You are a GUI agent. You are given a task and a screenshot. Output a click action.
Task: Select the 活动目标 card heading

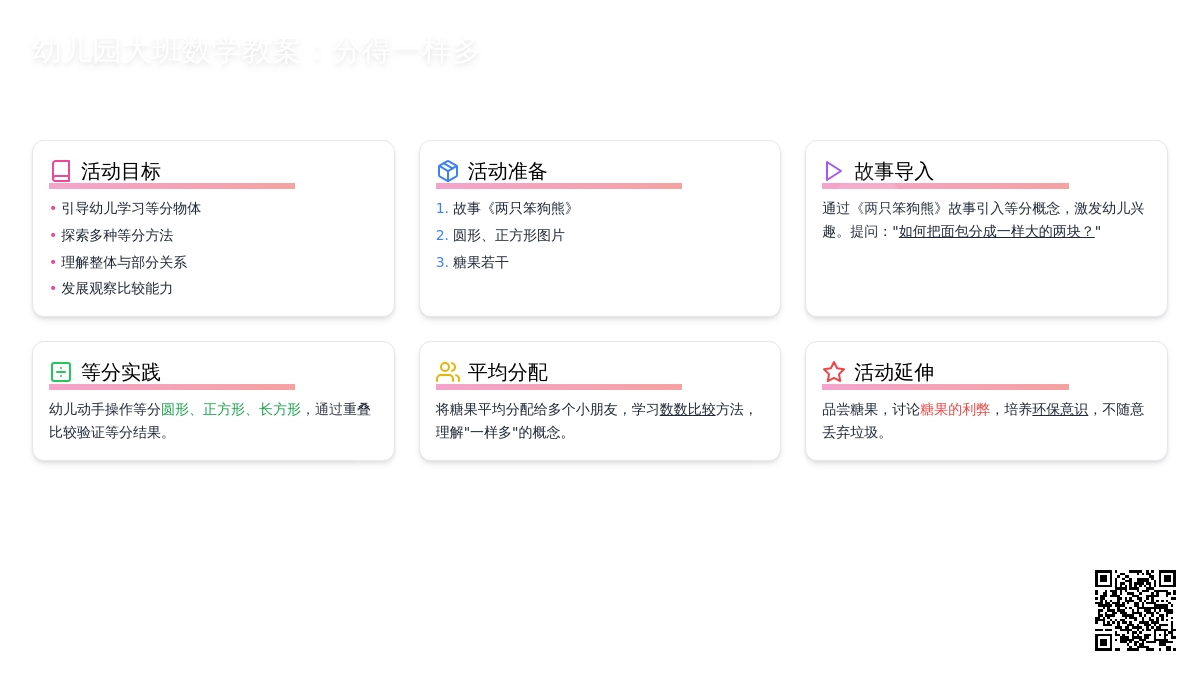click(x=120, y=171)
